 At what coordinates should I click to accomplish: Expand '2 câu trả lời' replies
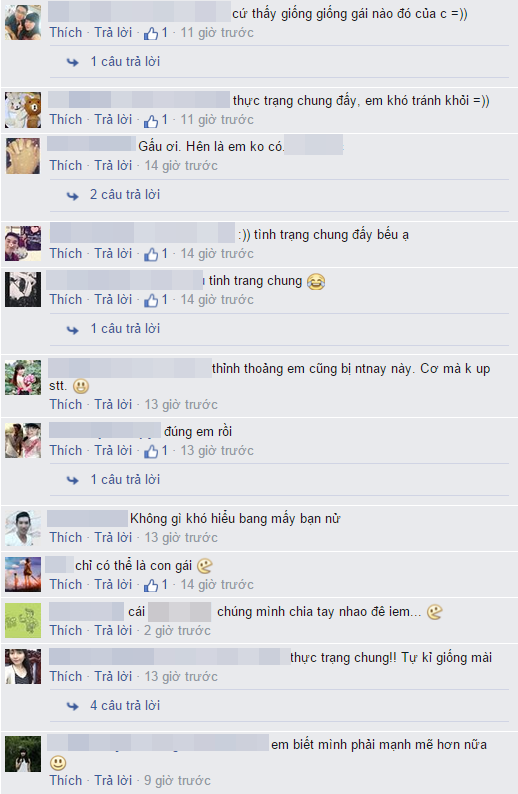(125, 194)
